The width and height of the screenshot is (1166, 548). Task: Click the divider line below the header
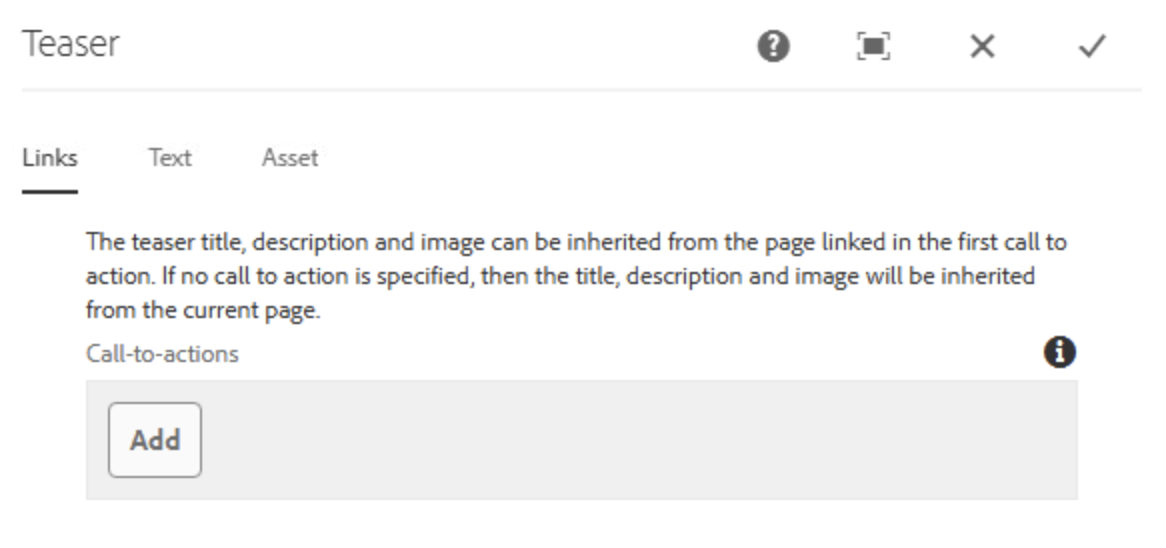pyautogui.click(x=580, y=90)
